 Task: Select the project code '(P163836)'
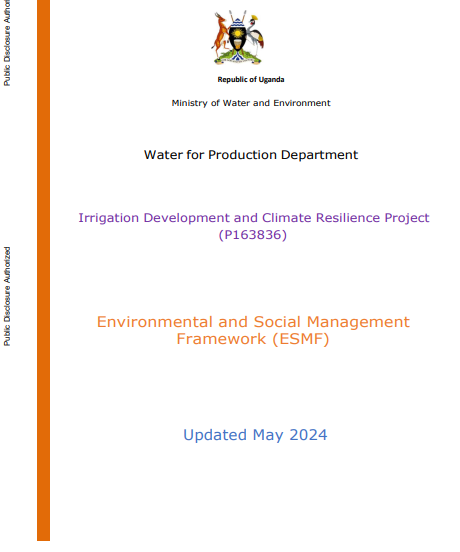(253, 234)
